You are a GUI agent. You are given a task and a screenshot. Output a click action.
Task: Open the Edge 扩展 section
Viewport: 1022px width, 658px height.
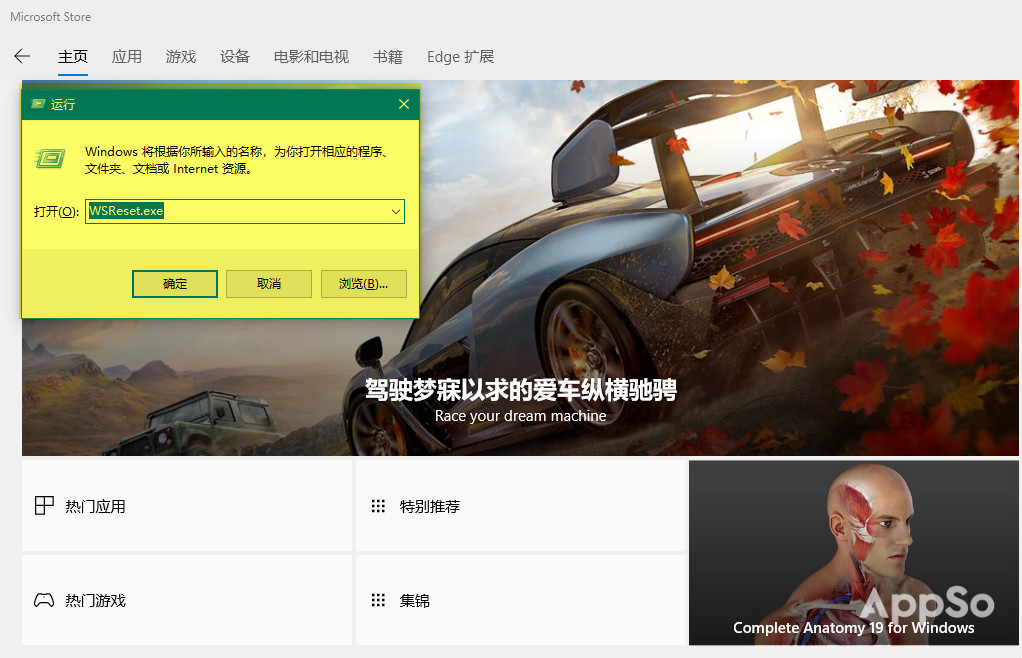[x=461, y=57]
